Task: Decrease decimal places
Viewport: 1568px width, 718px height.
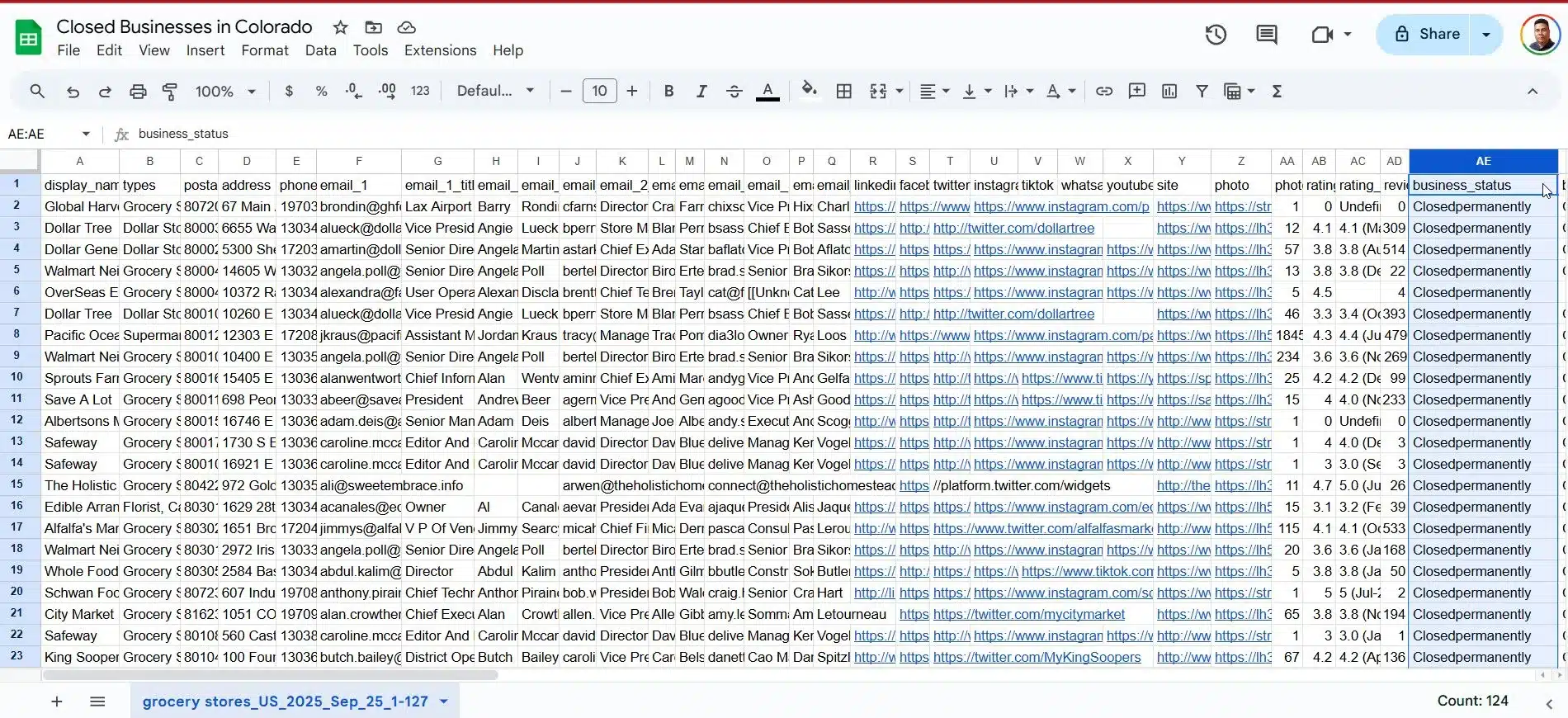Action: pyautogui.click(x=354, y=91)
